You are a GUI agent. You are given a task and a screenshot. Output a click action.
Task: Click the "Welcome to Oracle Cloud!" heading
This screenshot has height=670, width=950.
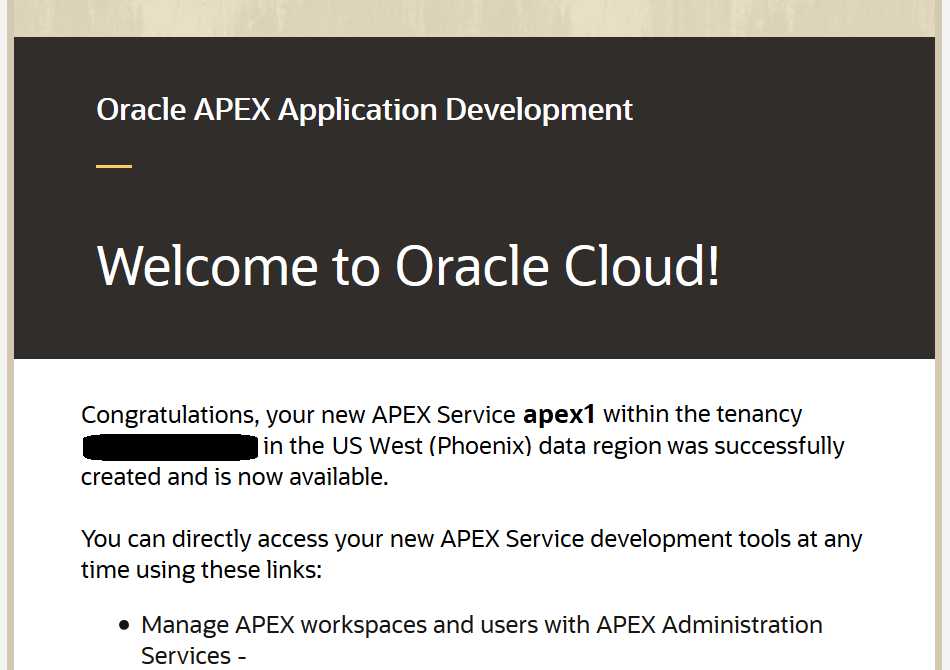408,266
